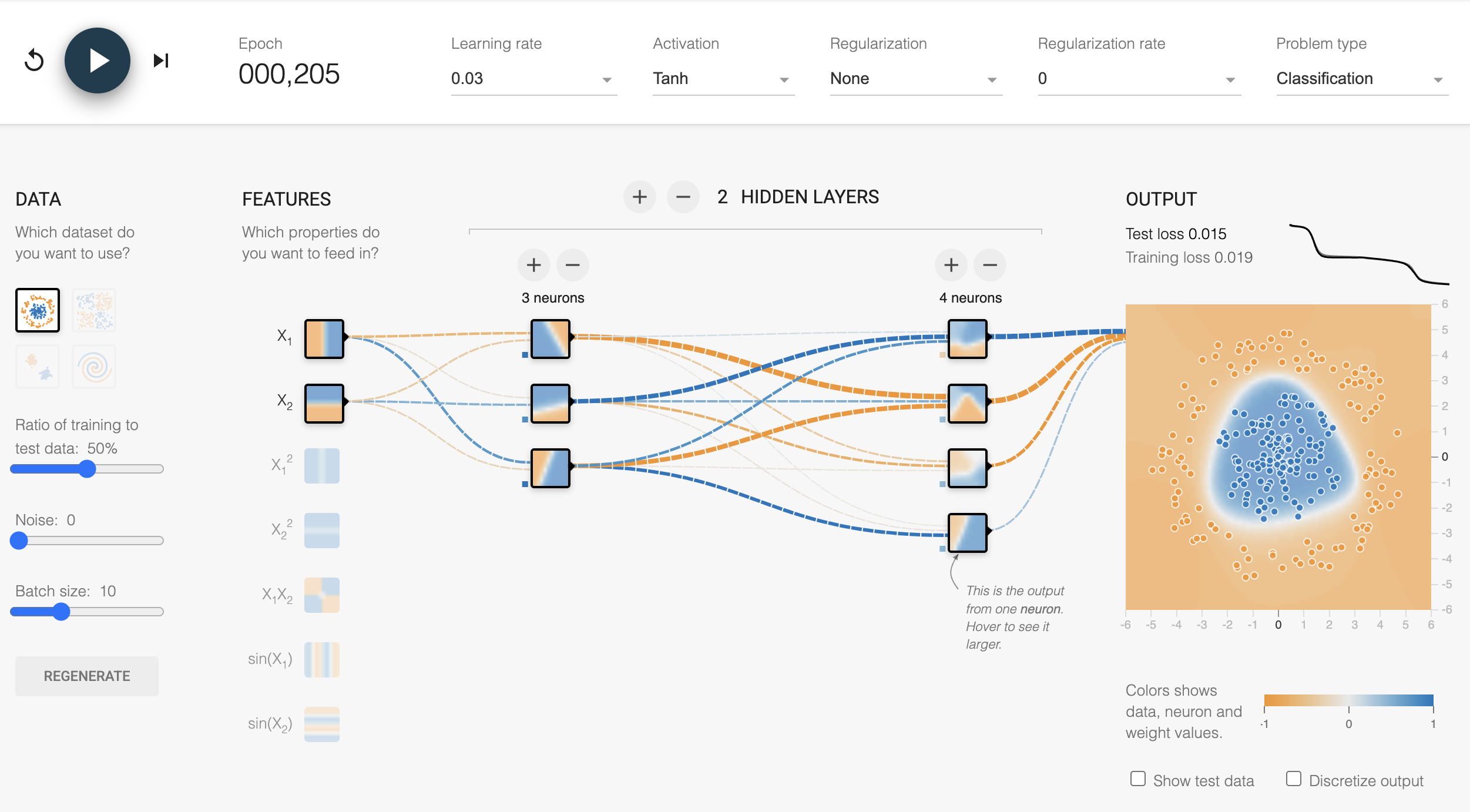Toggle the sin(X1) input feature
This screenshot has height=812, width=1470.
click(x=322, y=659)
